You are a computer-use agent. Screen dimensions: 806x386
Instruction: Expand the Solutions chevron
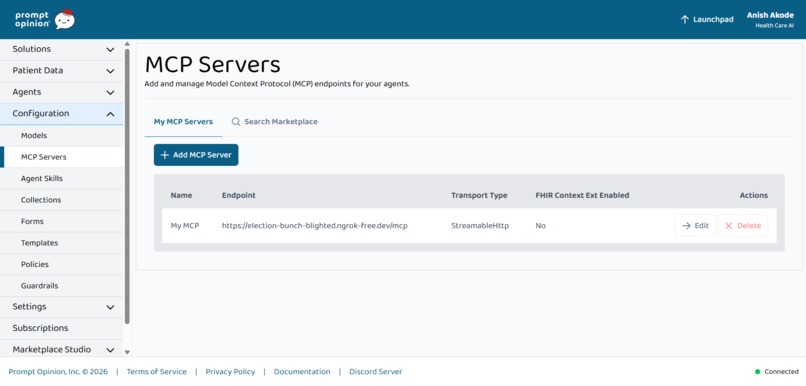[110, 49]
